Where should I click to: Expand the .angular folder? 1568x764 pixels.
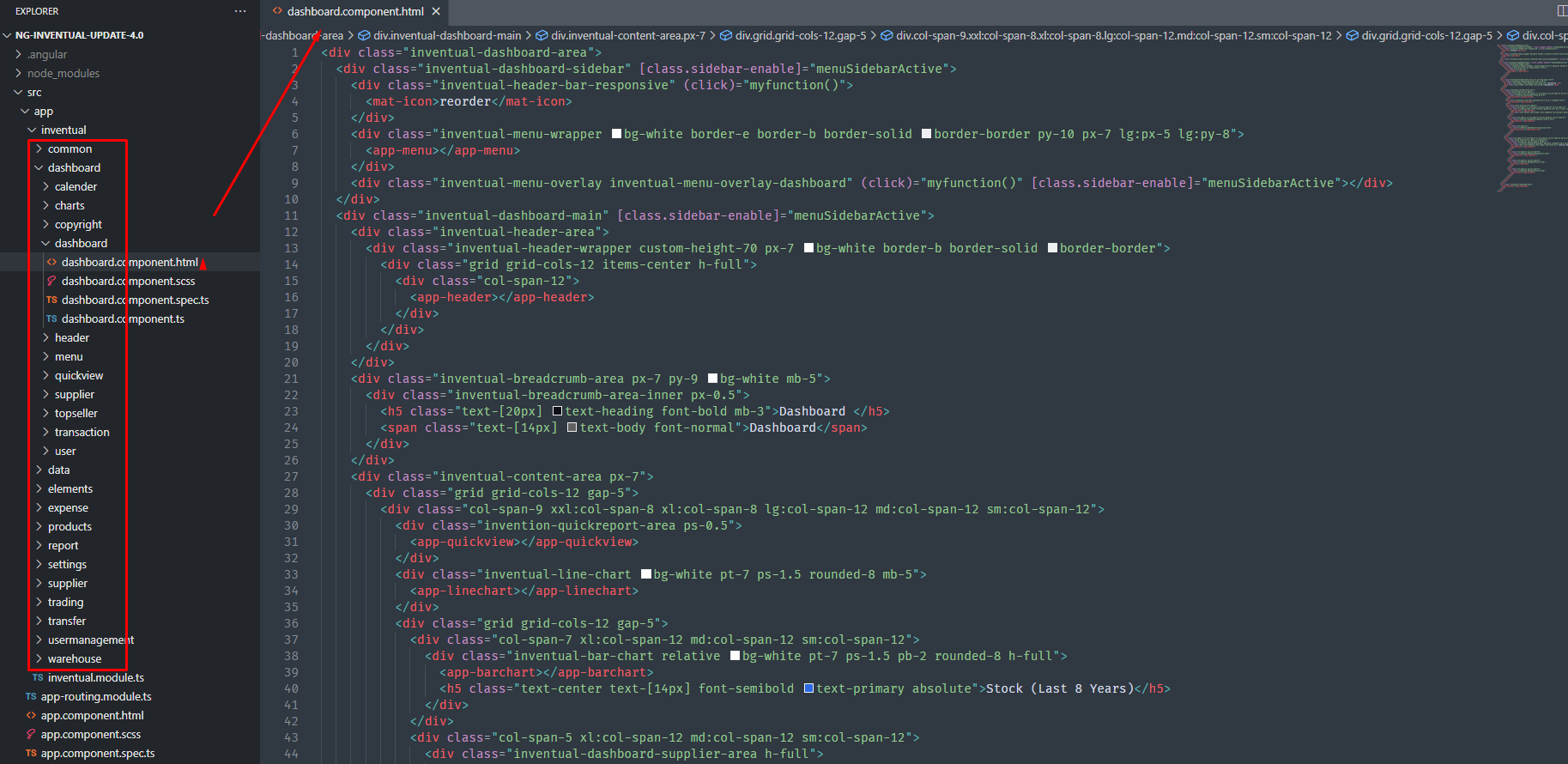tap(47, 54)
